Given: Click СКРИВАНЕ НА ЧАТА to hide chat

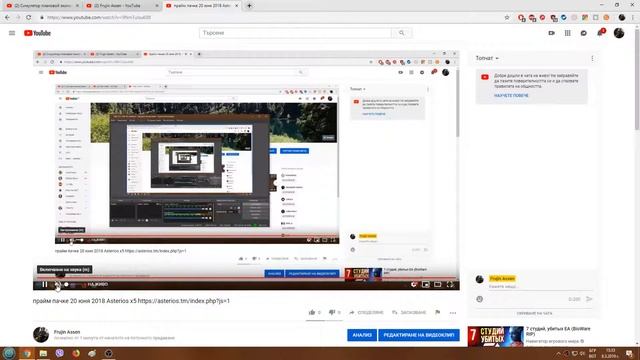Looking at the screenshot, I should click(534, 313).
